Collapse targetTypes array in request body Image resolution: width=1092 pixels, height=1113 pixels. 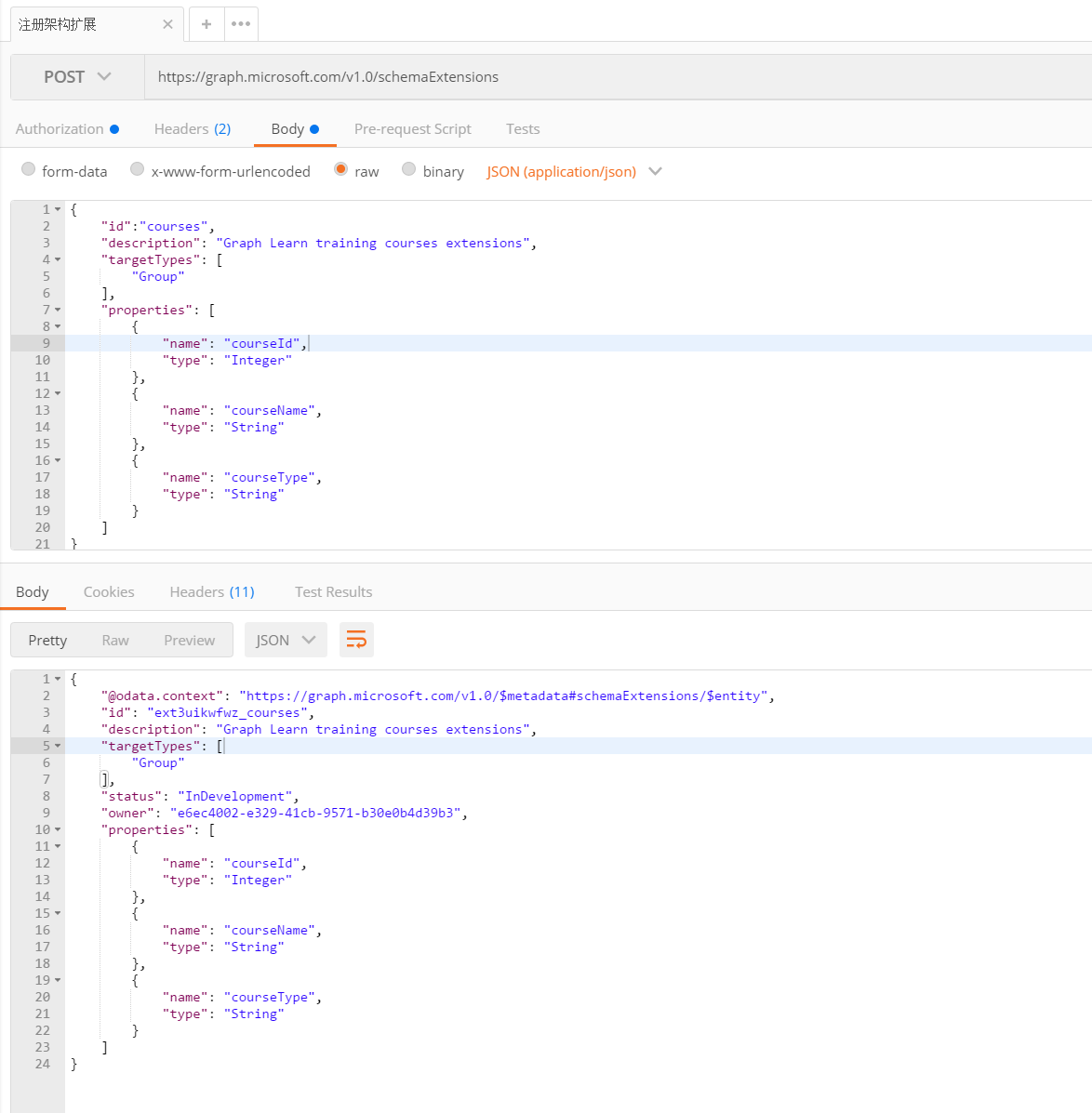pyautogui.click(x=58, y=260)
